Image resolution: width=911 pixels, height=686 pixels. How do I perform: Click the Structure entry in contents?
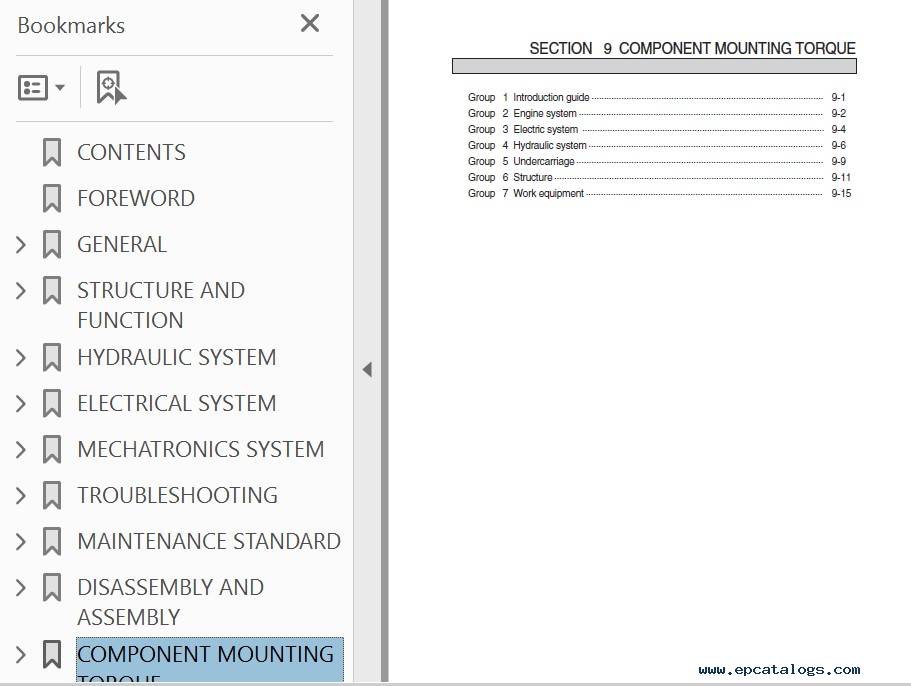point(532,177)
